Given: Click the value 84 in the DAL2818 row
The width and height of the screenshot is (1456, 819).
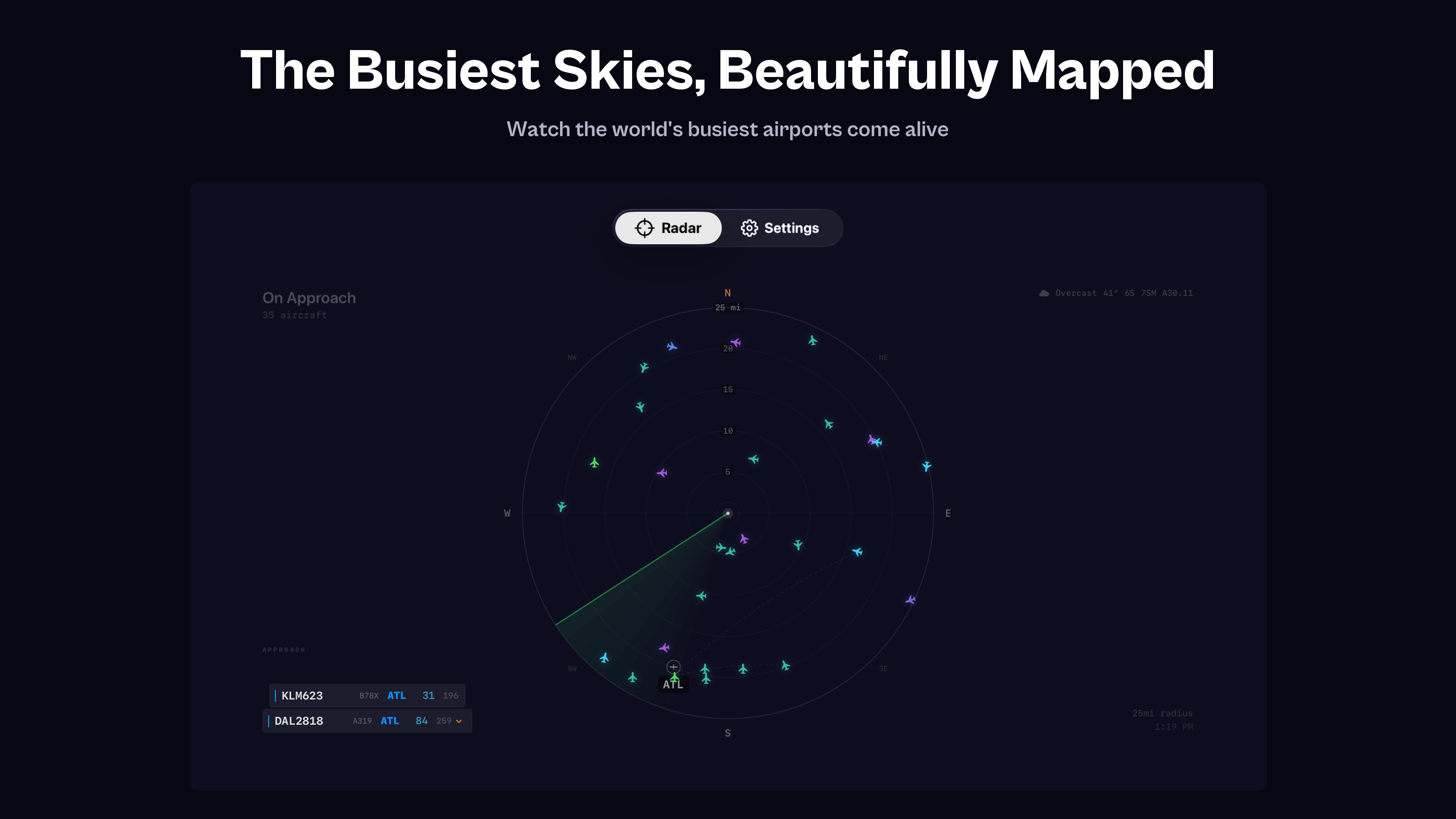Looking at the screenshot, I should (422, 721).
